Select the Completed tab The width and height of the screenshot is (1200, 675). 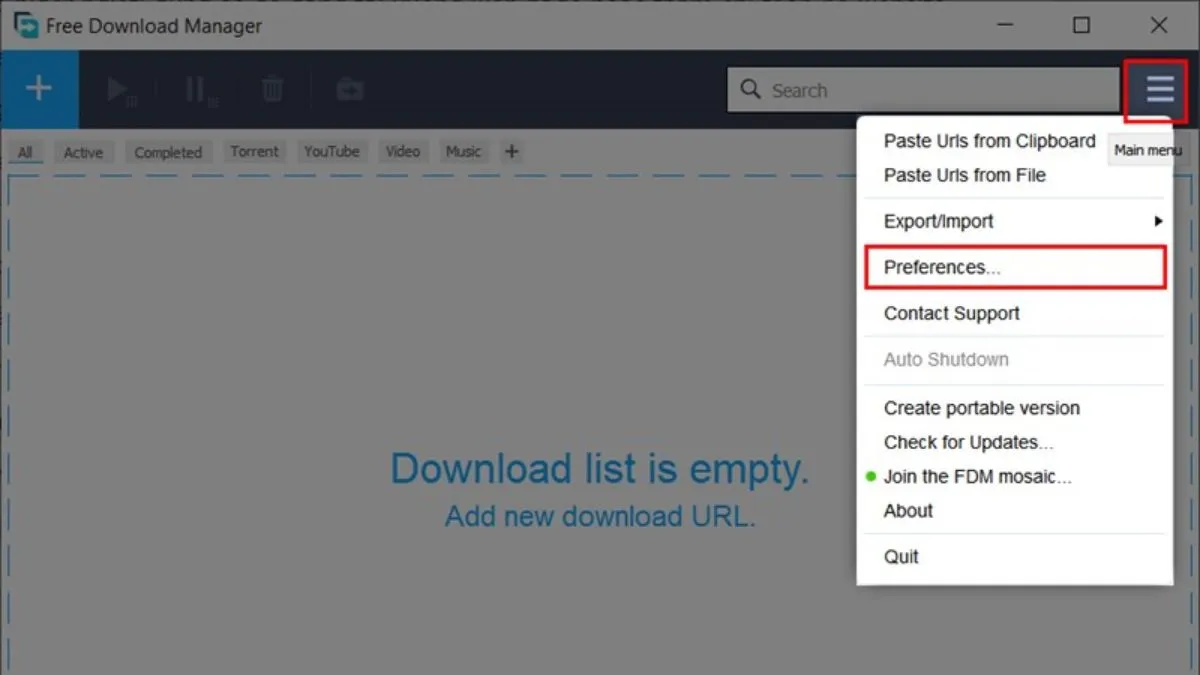click(x=168, y=151)
